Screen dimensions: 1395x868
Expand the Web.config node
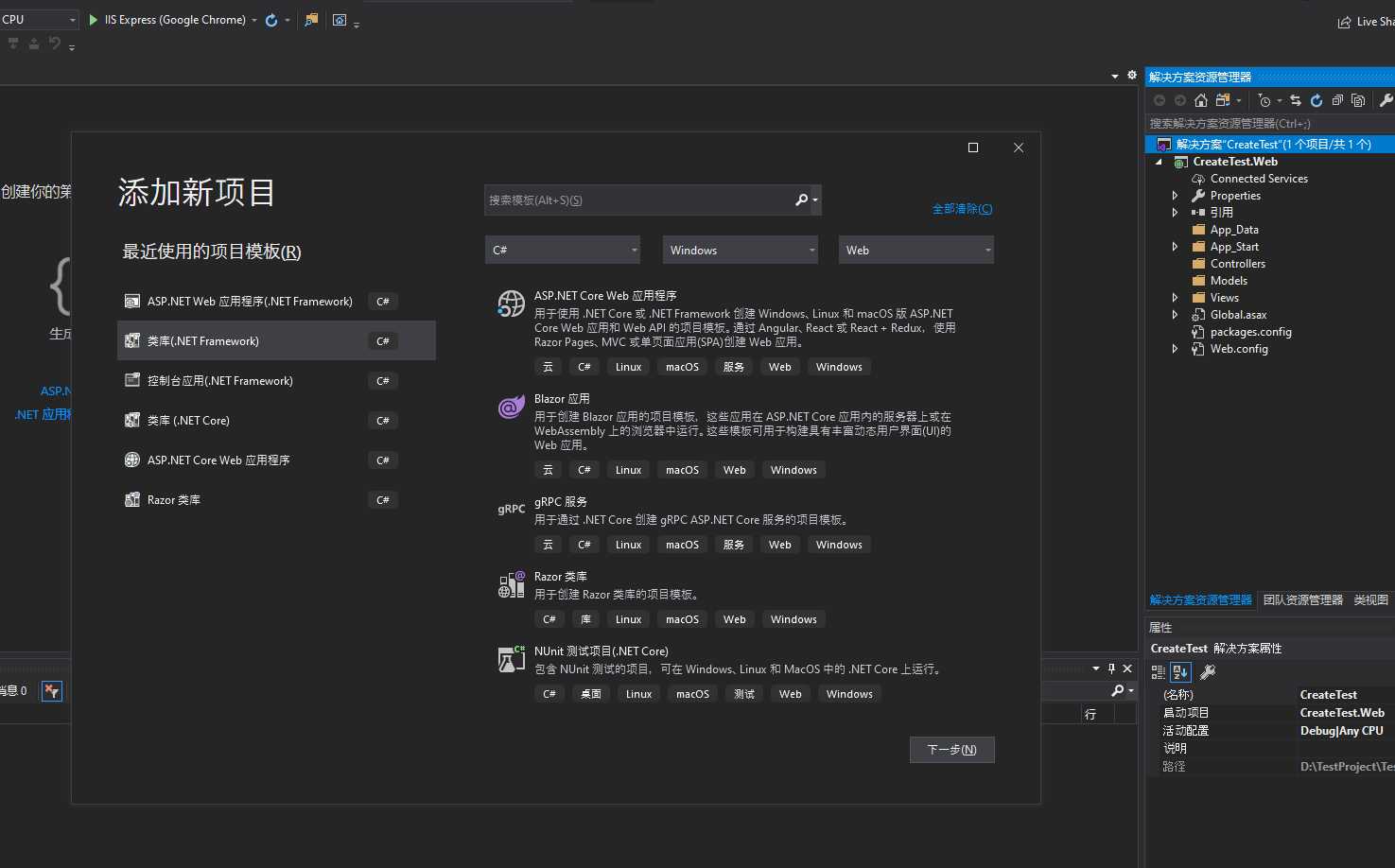coord(1176,349)
